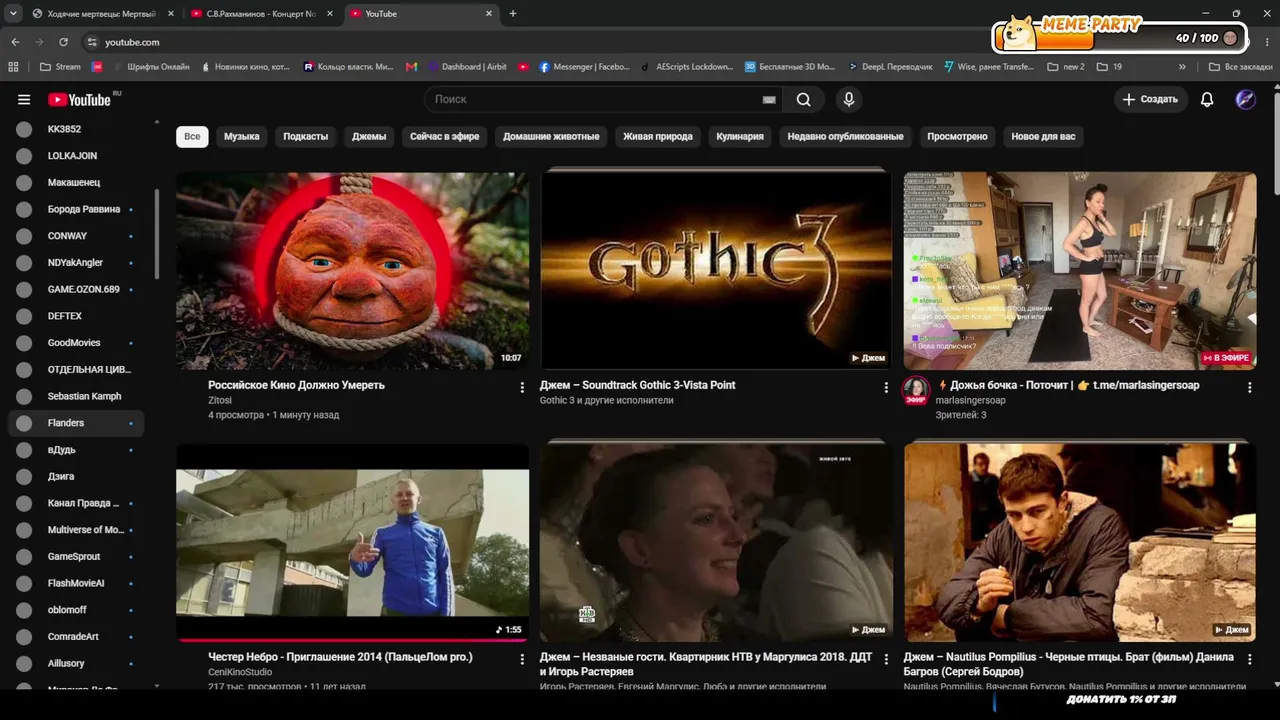Open options for 'Незваные гости' jam
Image resolution: width=1280 pixels, height=720 pixels.
tap(886, 659)
